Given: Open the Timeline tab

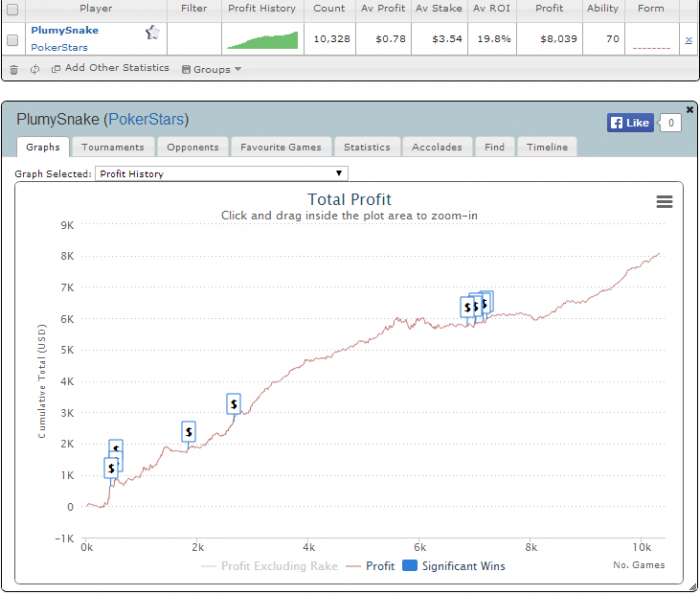Looking at the screenshot, I should pyautogui.click(x=547, y=147).
